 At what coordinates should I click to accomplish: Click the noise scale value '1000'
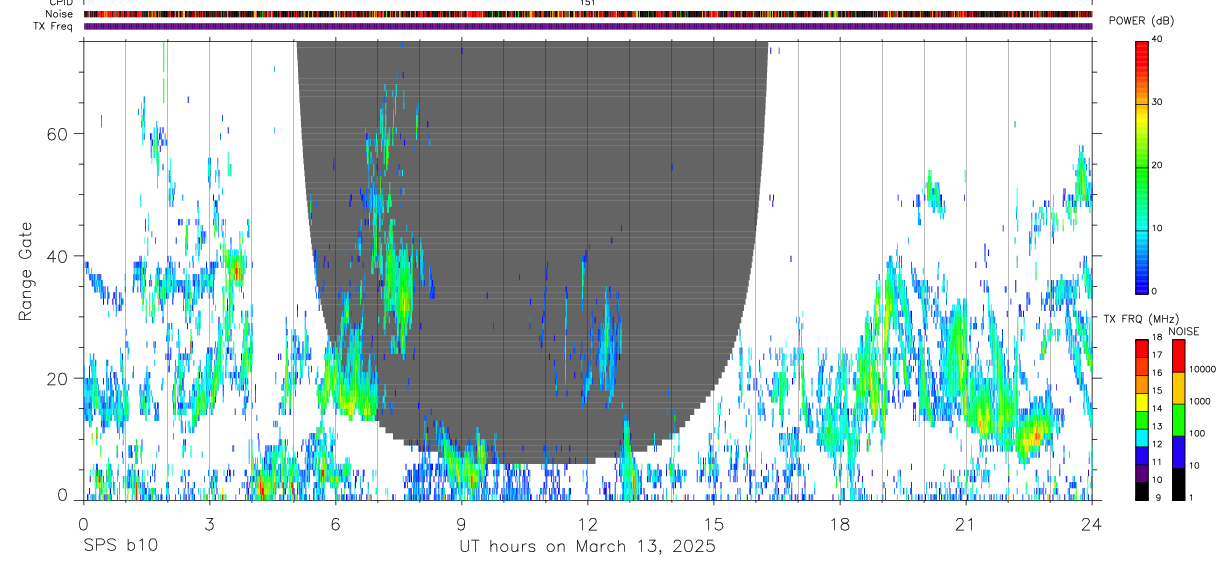(1199, 401)
